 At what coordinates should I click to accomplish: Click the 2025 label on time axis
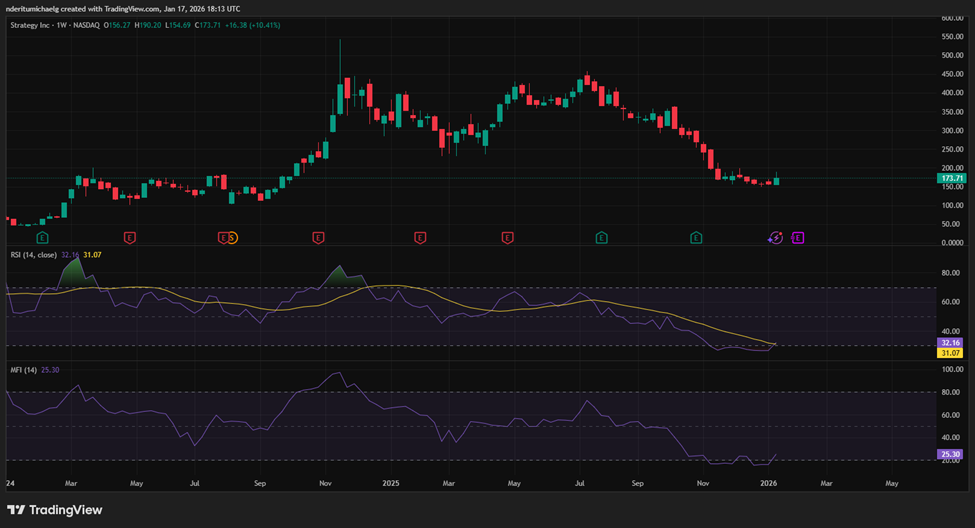click(390, 483)
